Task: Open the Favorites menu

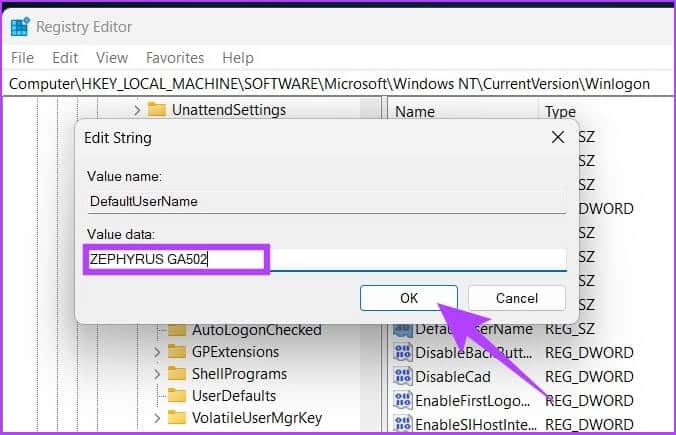Action: coord(175,58)
